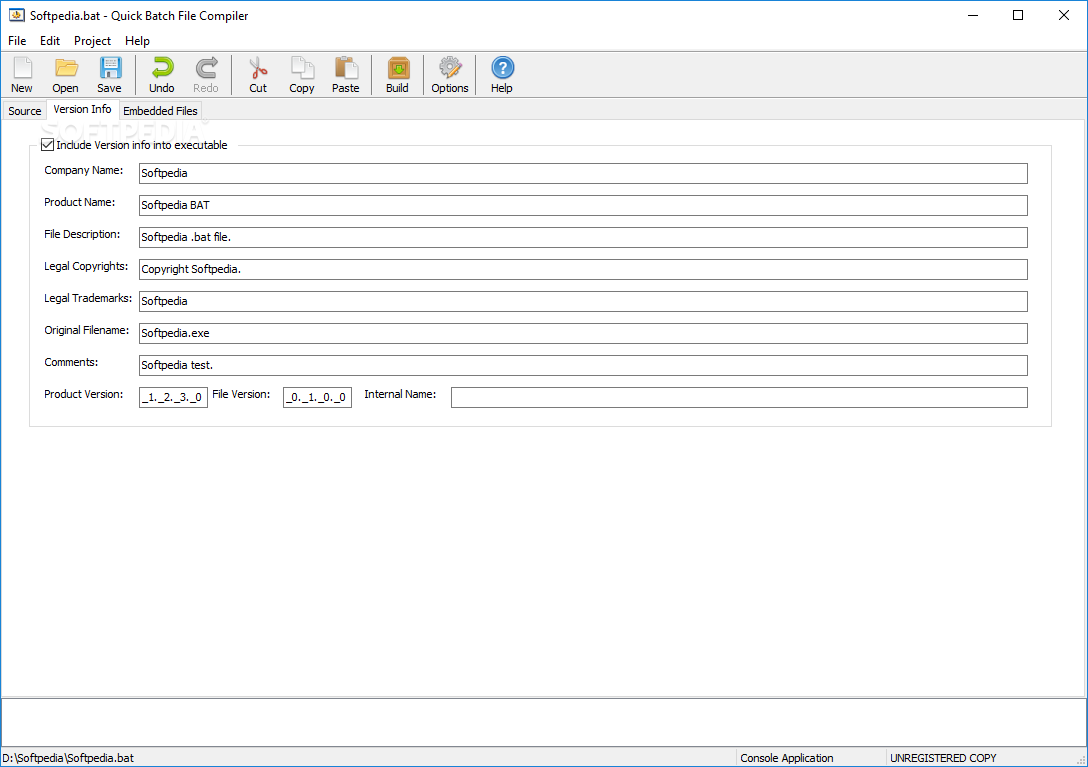Click the Redo toolbar icon
Viewport: 1088px width, 767px height.
point(205,74)
